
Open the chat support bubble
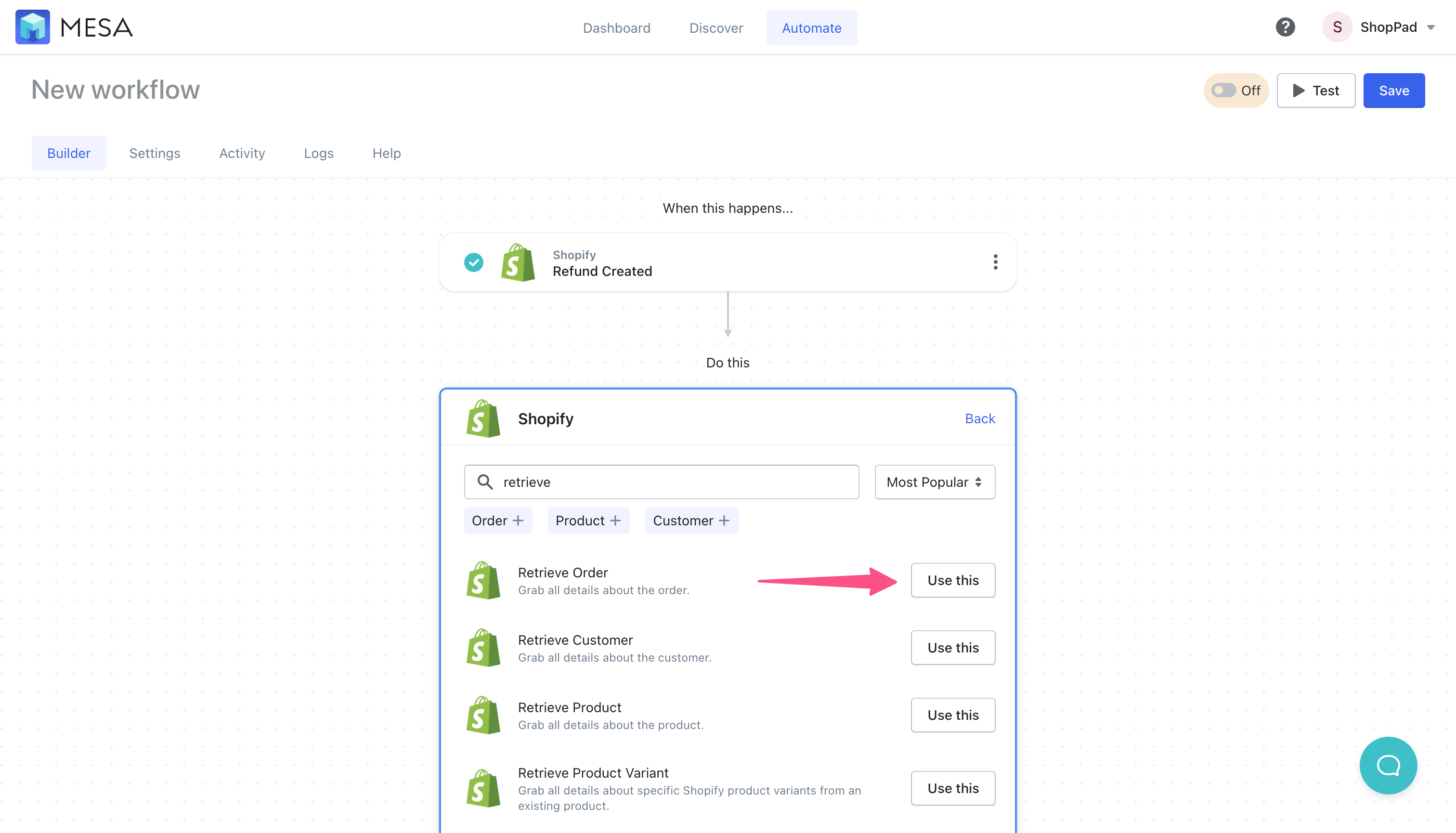coord(1388,765)
